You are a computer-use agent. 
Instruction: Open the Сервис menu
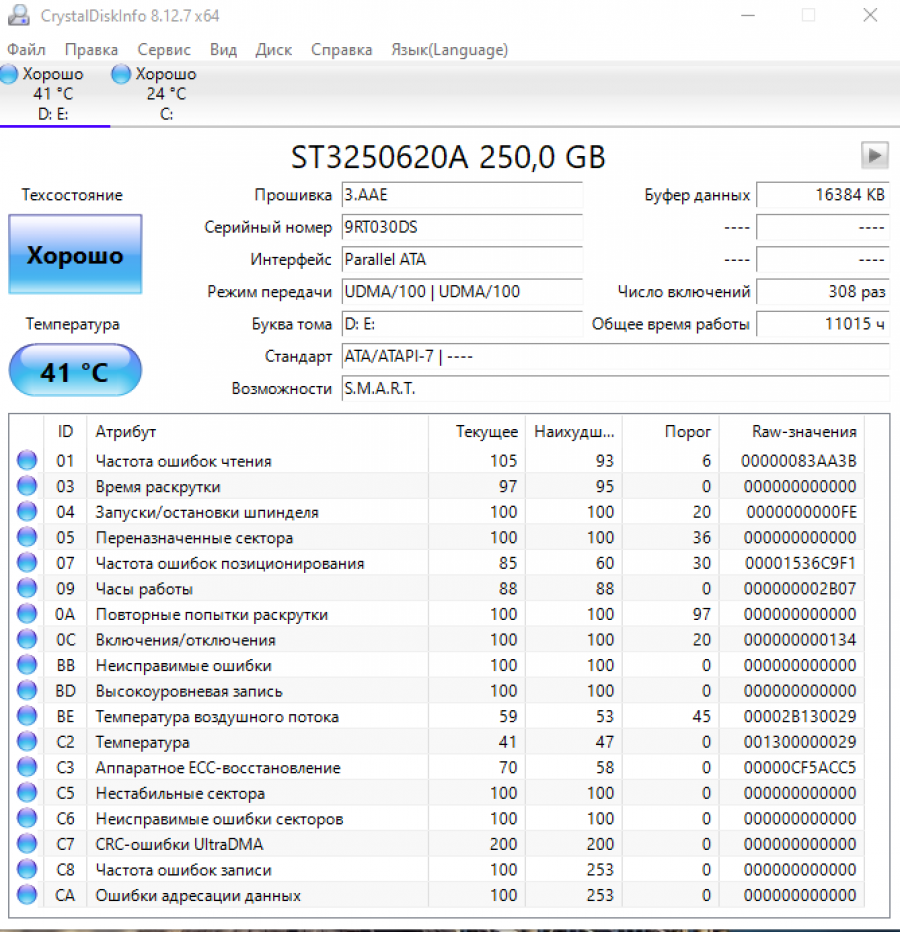click(x=164, y=50)
